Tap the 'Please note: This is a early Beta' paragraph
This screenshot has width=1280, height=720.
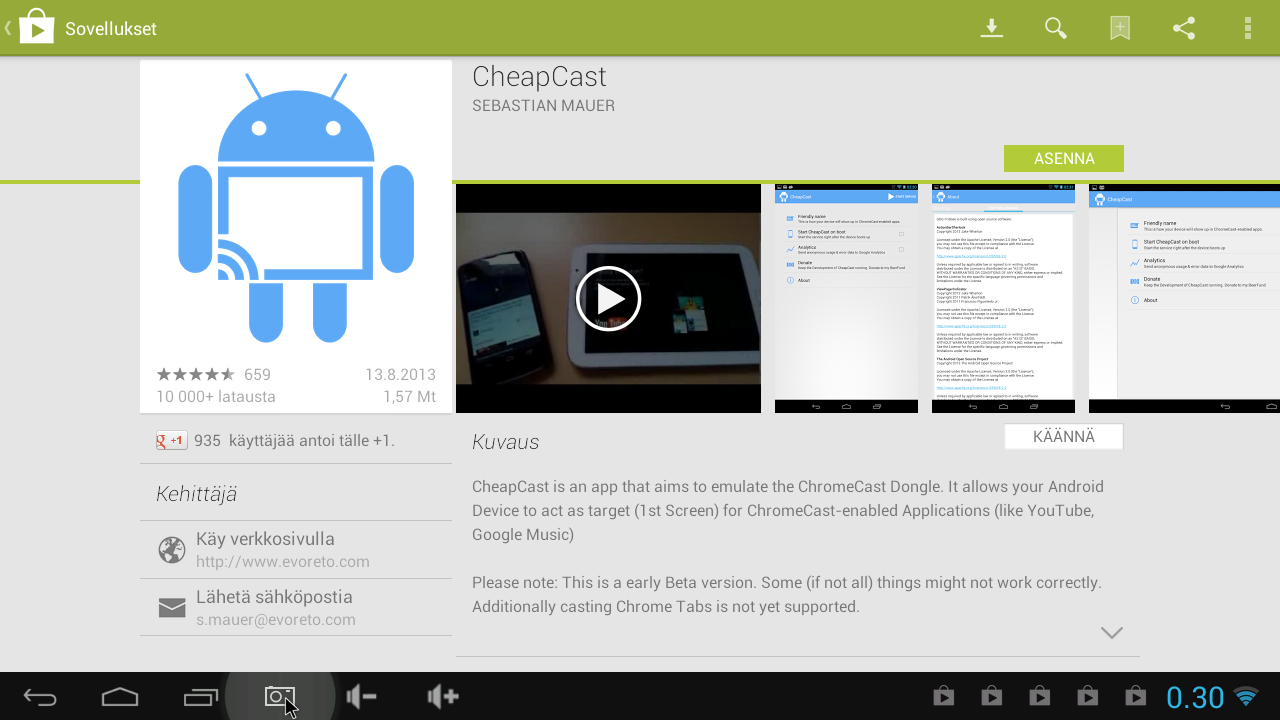coord(787,595)
